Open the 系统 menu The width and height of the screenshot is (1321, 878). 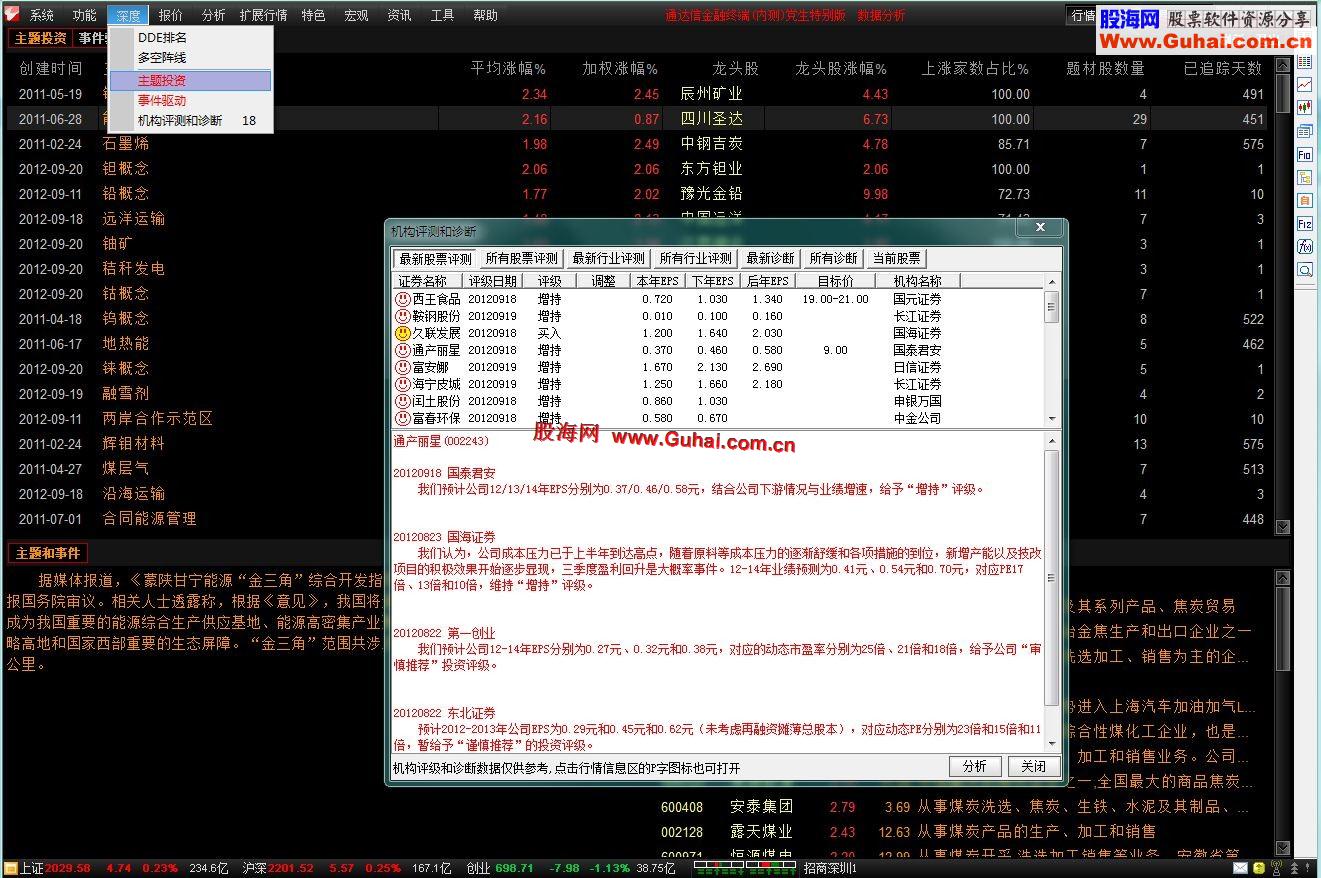click(x=42, y=15)
